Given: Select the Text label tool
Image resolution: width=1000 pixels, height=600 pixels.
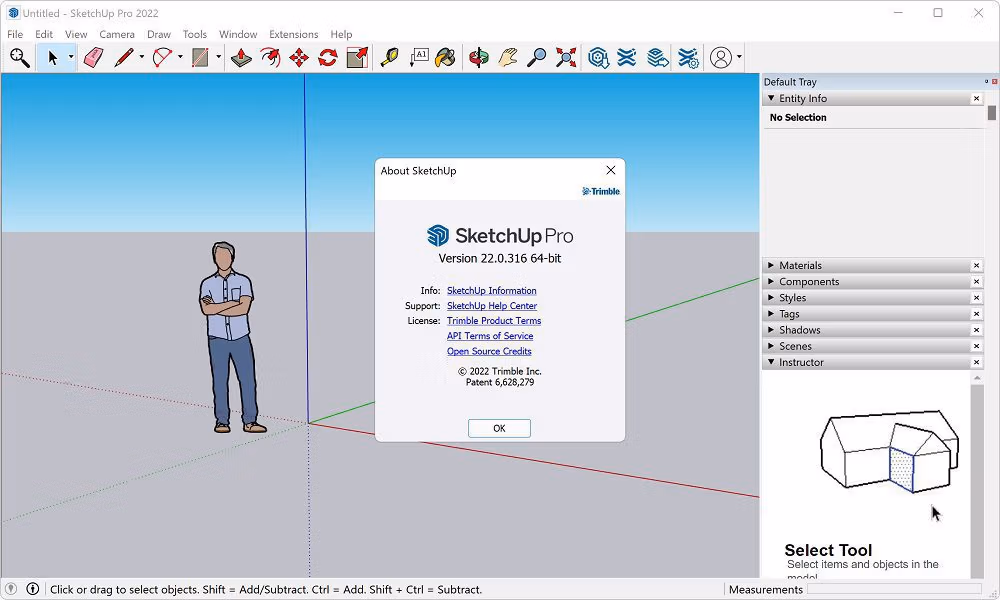Looking at the screenshot, I should 418,58.
